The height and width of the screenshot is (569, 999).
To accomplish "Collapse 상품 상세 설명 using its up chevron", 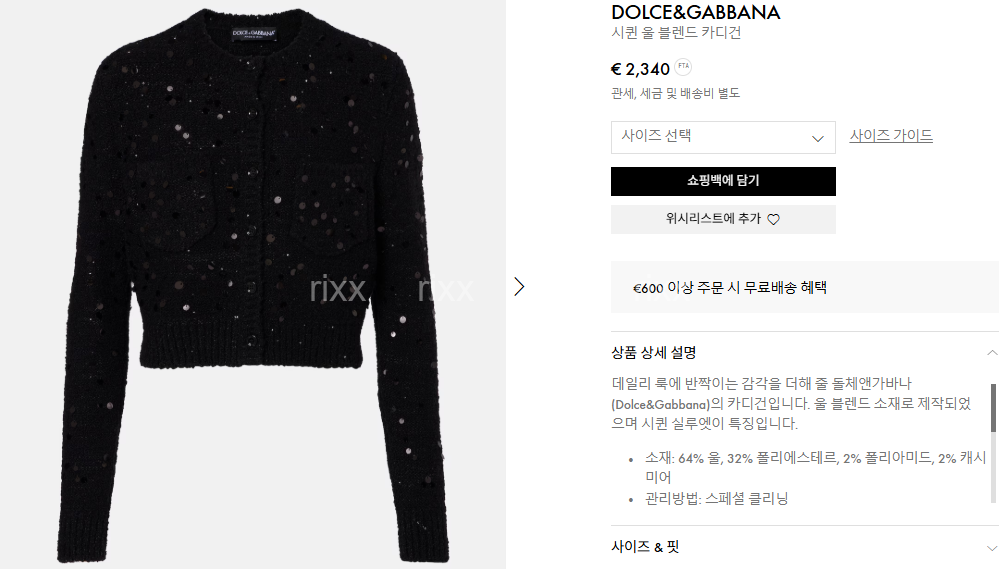I will point(991,352).
